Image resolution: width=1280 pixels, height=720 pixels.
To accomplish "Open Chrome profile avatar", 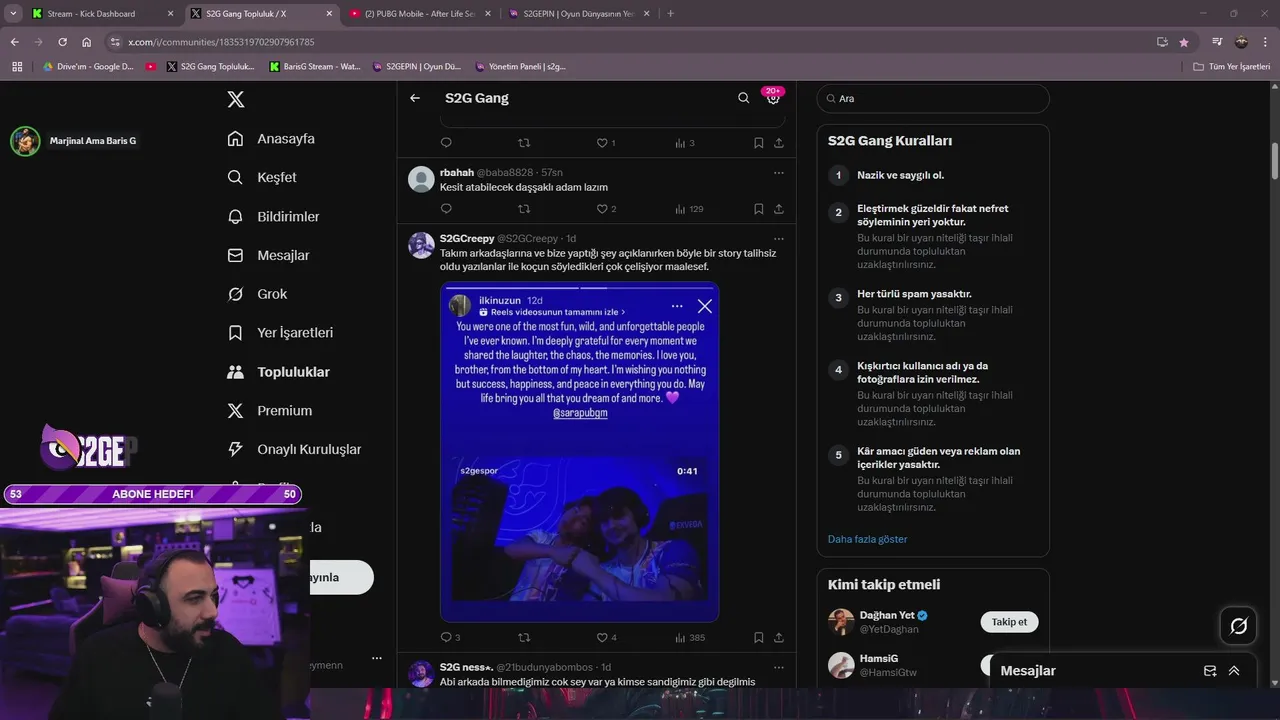I will [x=1241, y=42].
